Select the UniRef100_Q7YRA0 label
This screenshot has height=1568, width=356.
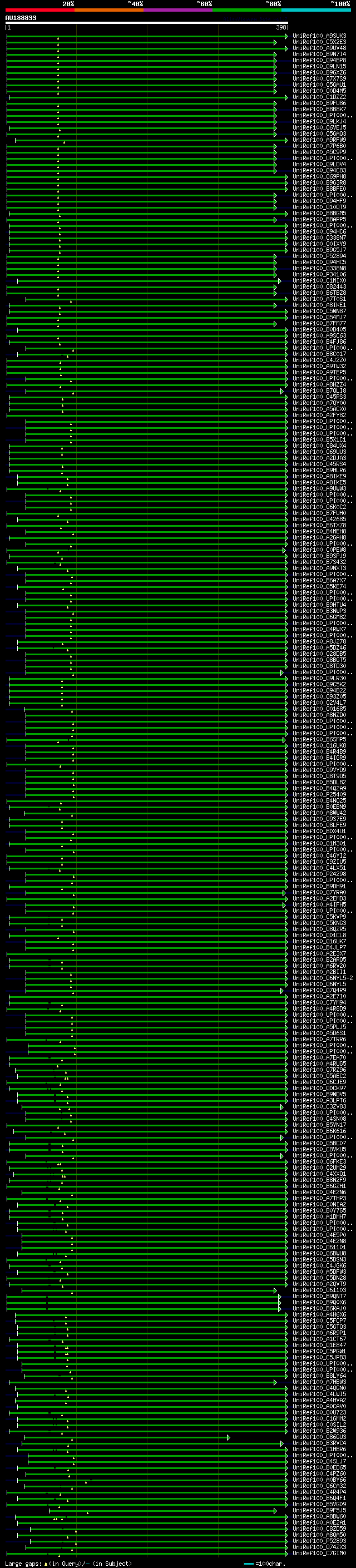[319, 892]
